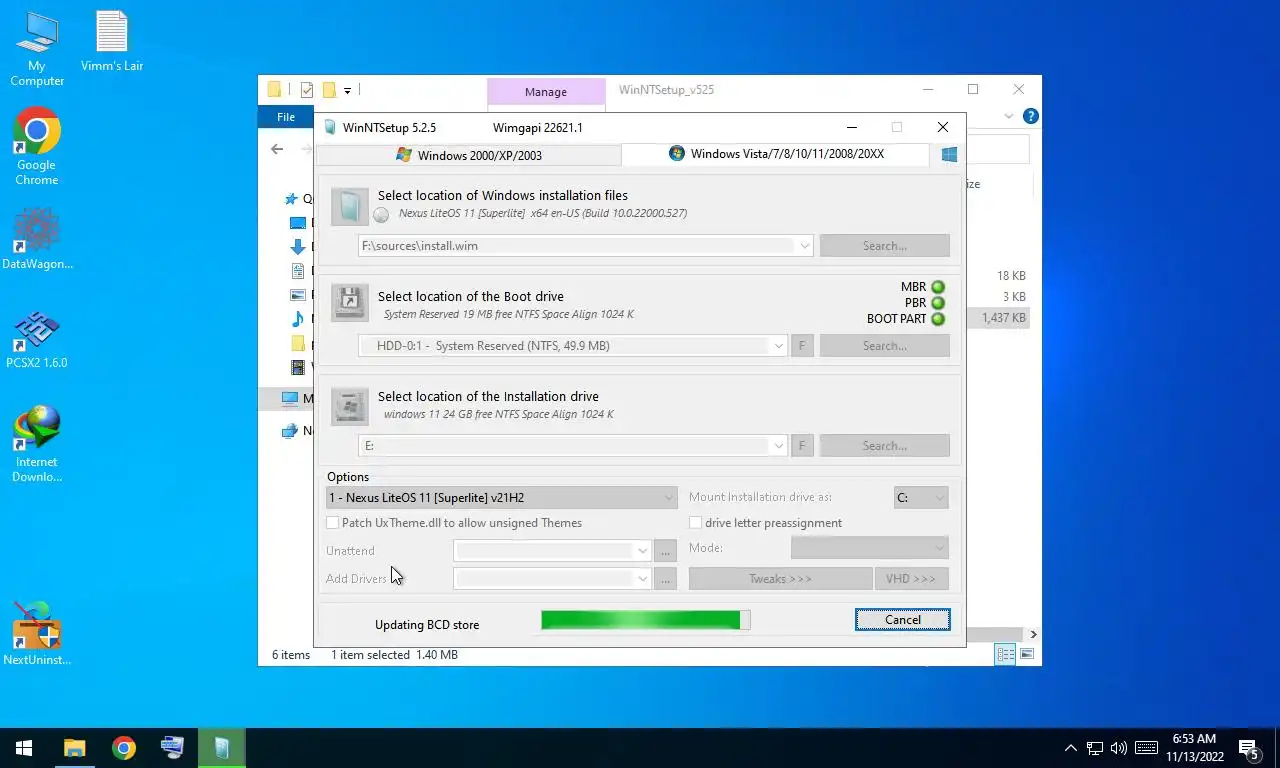
Task: Switch to Windows 2000/XP/2003 tab
Action: (469, 155)
